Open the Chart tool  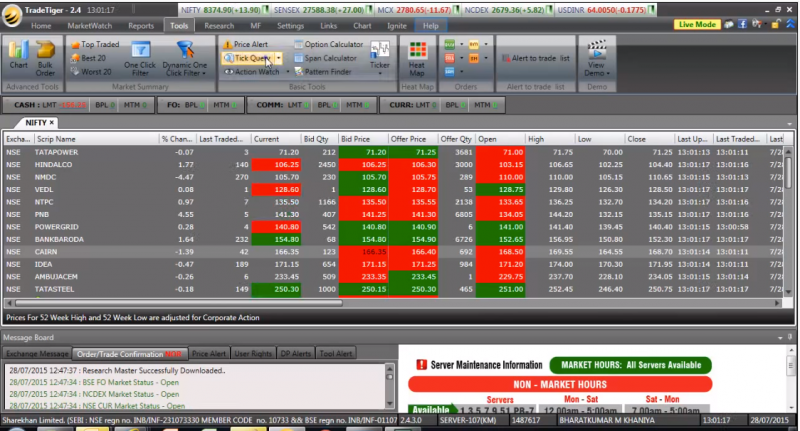coord(18,55)
